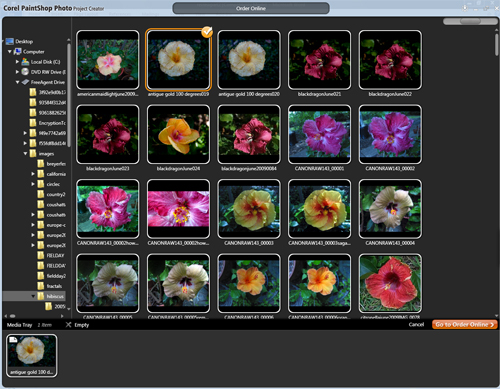
Task: Select the antique gold 100 degrees020 thumbnail
Action: click(249, 60)
